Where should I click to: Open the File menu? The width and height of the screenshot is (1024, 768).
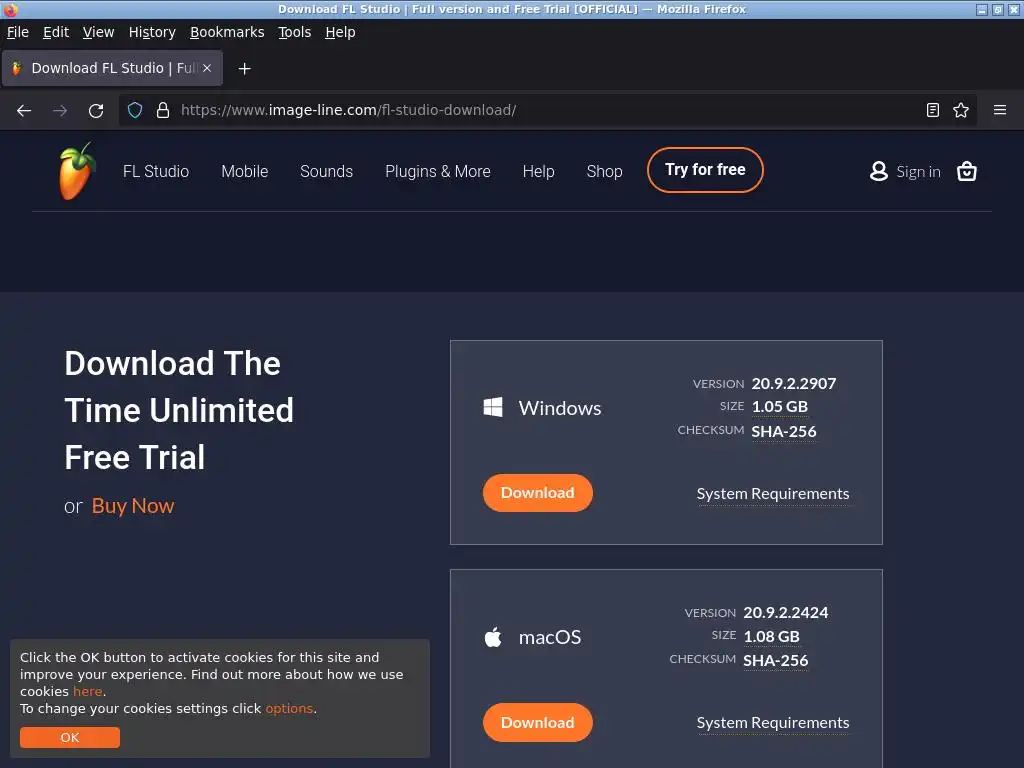click(18, 32)
